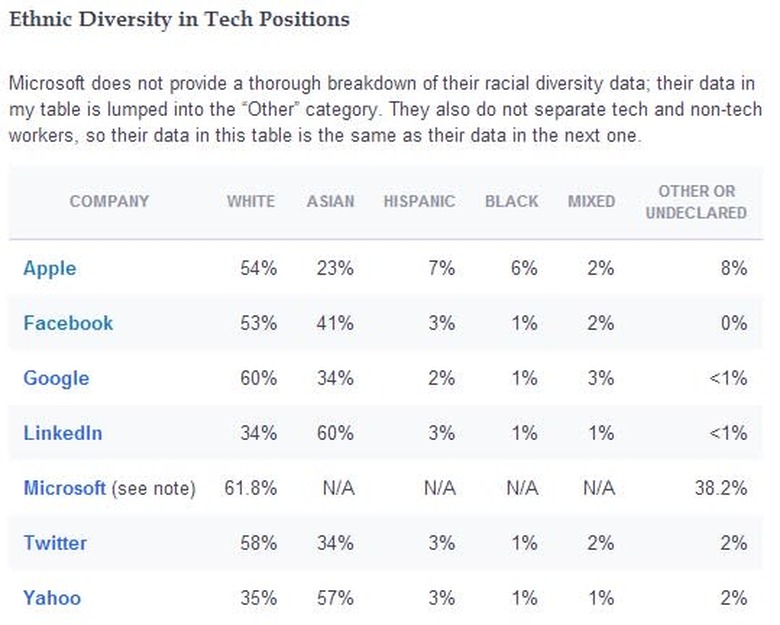Click the COMPANY column header
The image size is (780, 625).
(109, 201)
